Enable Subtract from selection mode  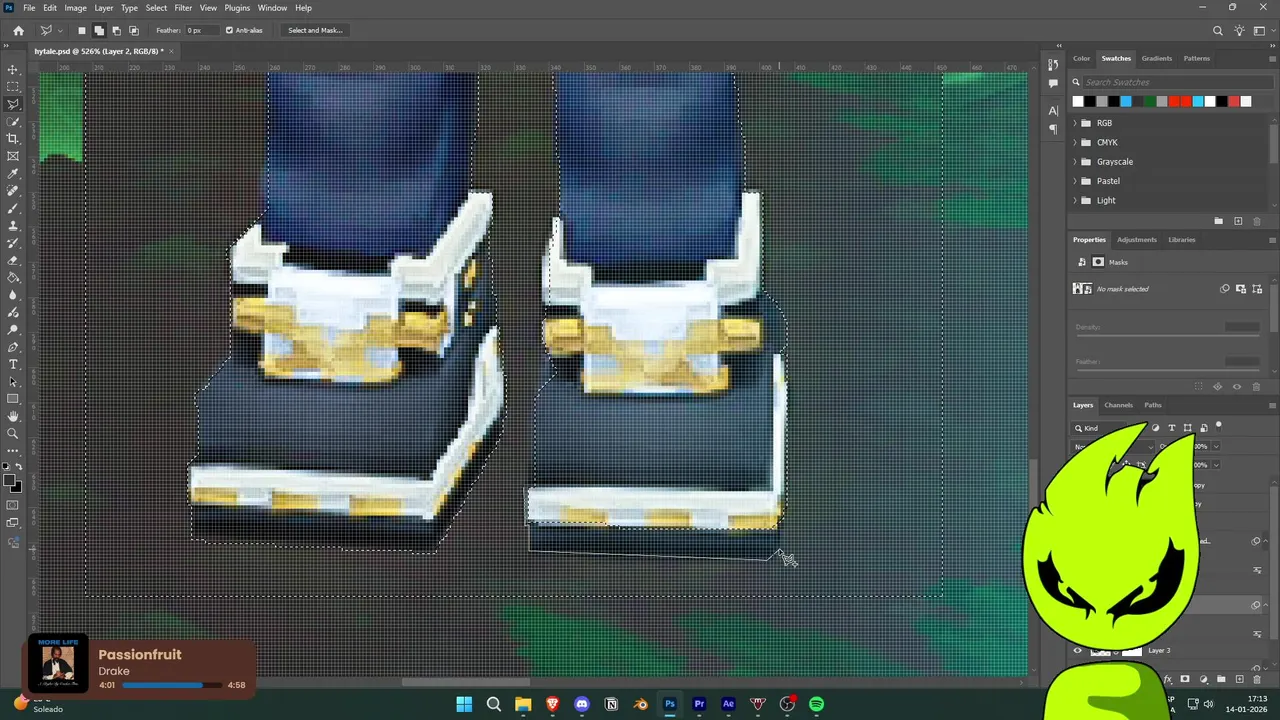coord(116,30)
